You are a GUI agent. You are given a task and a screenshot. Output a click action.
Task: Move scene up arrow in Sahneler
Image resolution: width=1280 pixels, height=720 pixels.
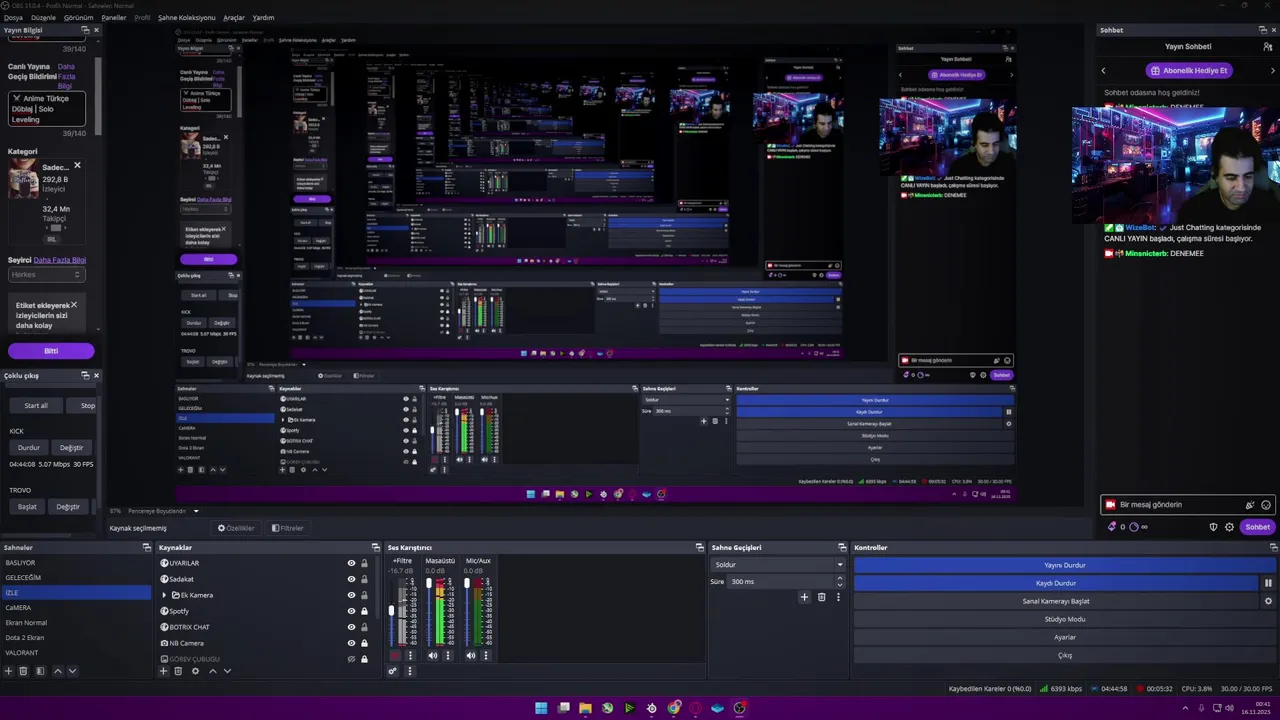coord(57,671)
